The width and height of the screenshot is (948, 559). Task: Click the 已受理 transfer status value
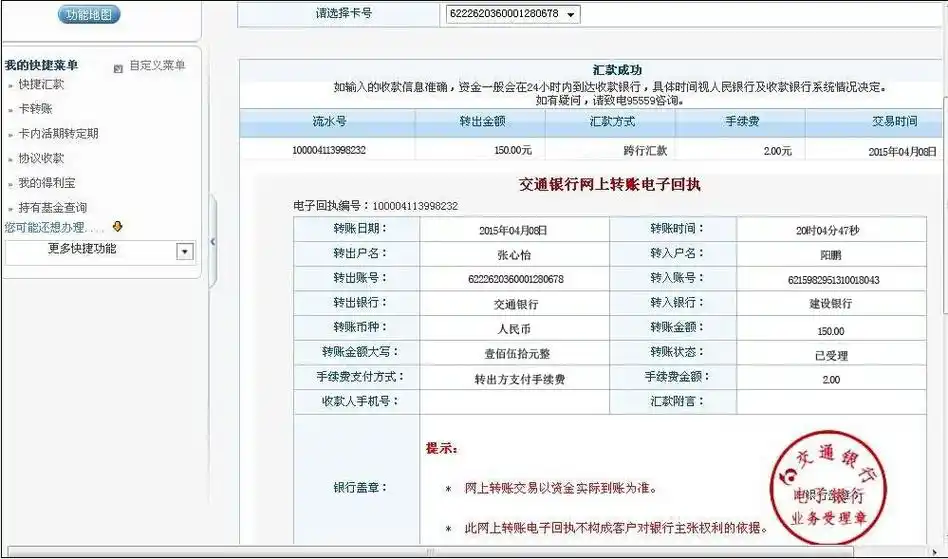pos(831,356)
